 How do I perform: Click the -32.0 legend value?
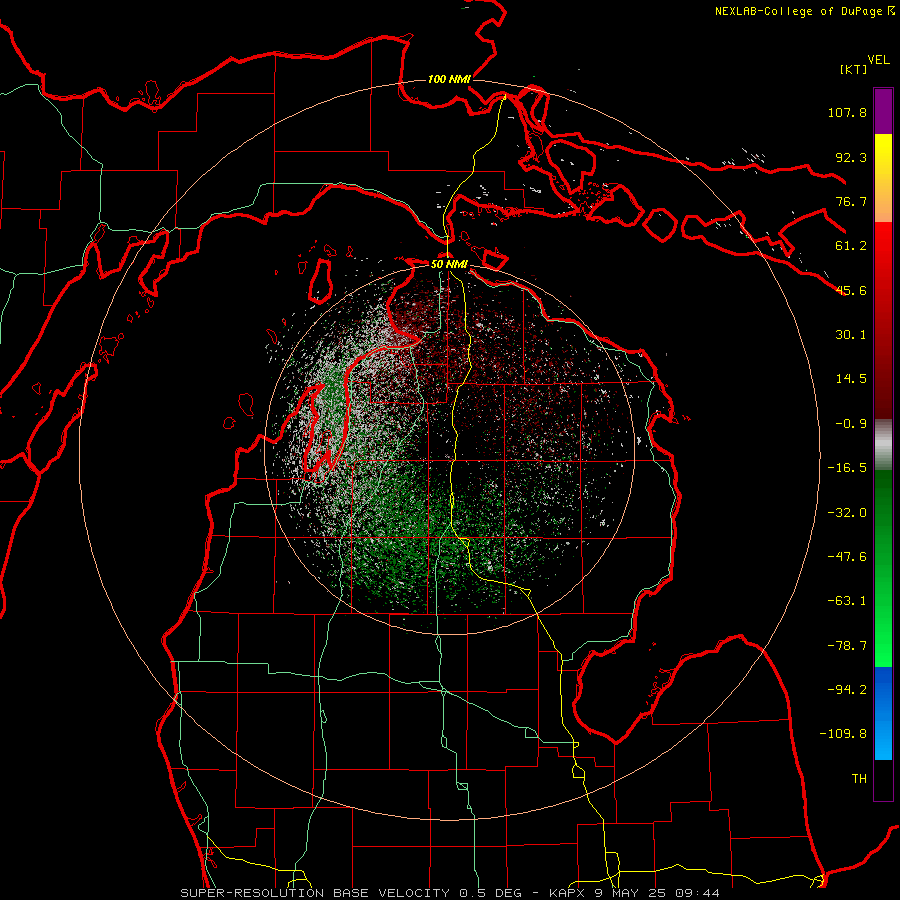847,513
